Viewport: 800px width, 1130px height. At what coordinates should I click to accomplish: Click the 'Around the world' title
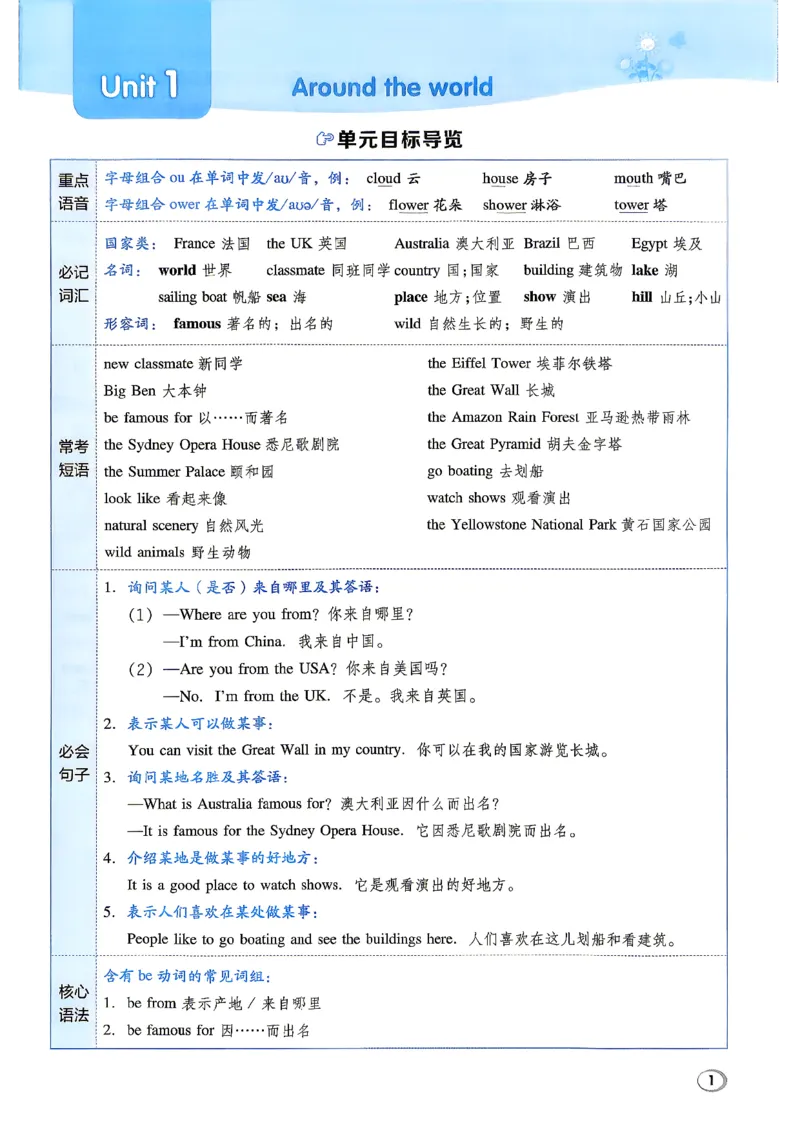point(392,87)
